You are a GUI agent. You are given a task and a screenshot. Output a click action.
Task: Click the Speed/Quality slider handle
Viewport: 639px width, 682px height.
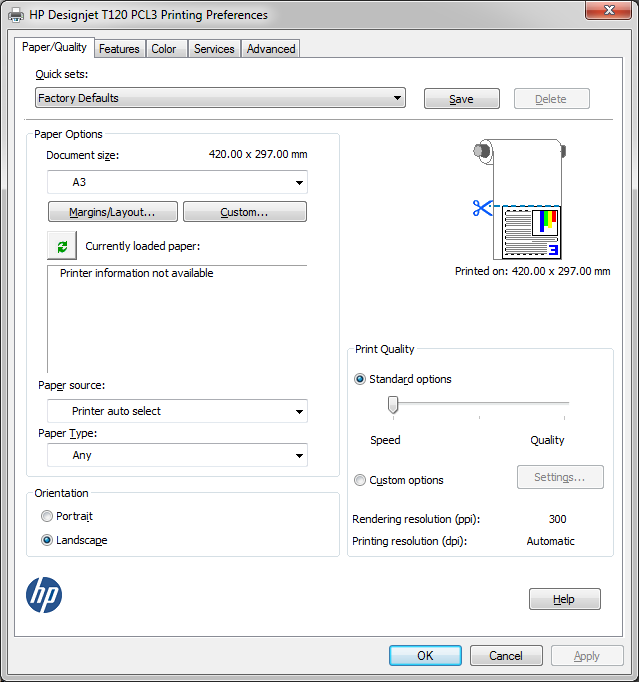pyautogui.click(x=393, y=404)
